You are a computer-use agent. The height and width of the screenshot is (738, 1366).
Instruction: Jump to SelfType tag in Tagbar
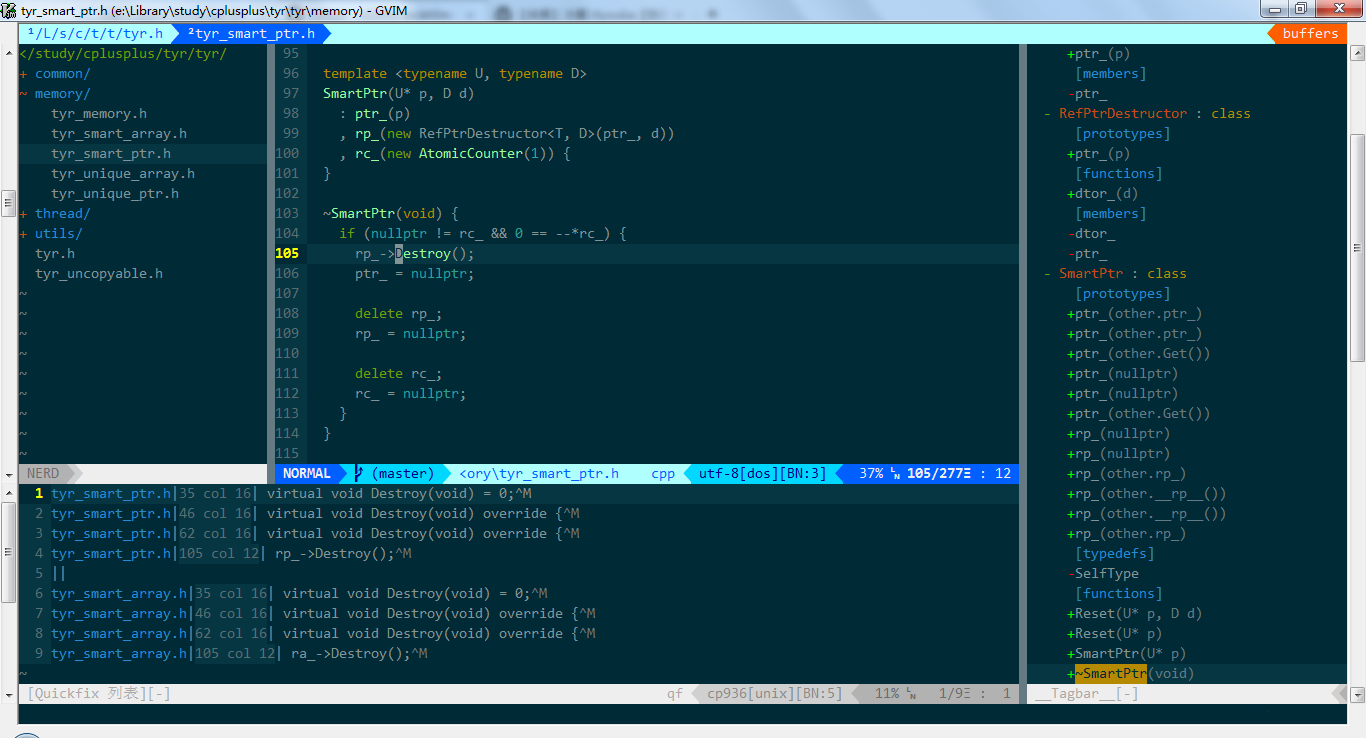(x=1107, y=573)
